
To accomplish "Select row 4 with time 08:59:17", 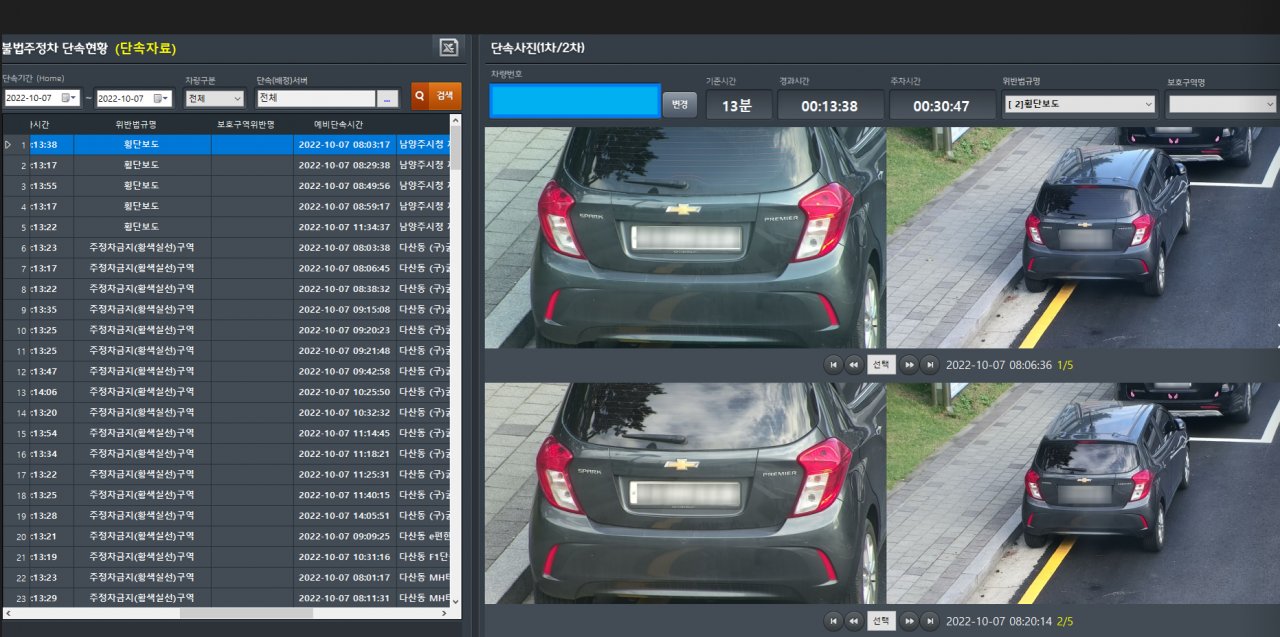I will point(225,206).
